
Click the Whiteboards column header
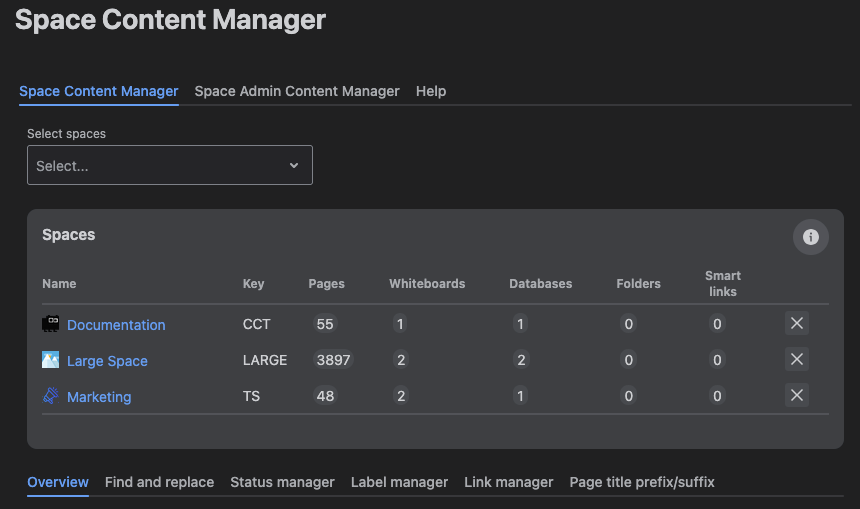(x=427, y=284)
